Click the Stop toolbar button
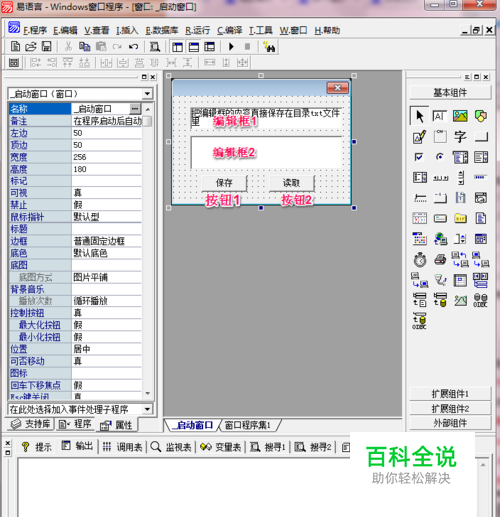Screen dimensions: 500x517 tap(247, 47)
